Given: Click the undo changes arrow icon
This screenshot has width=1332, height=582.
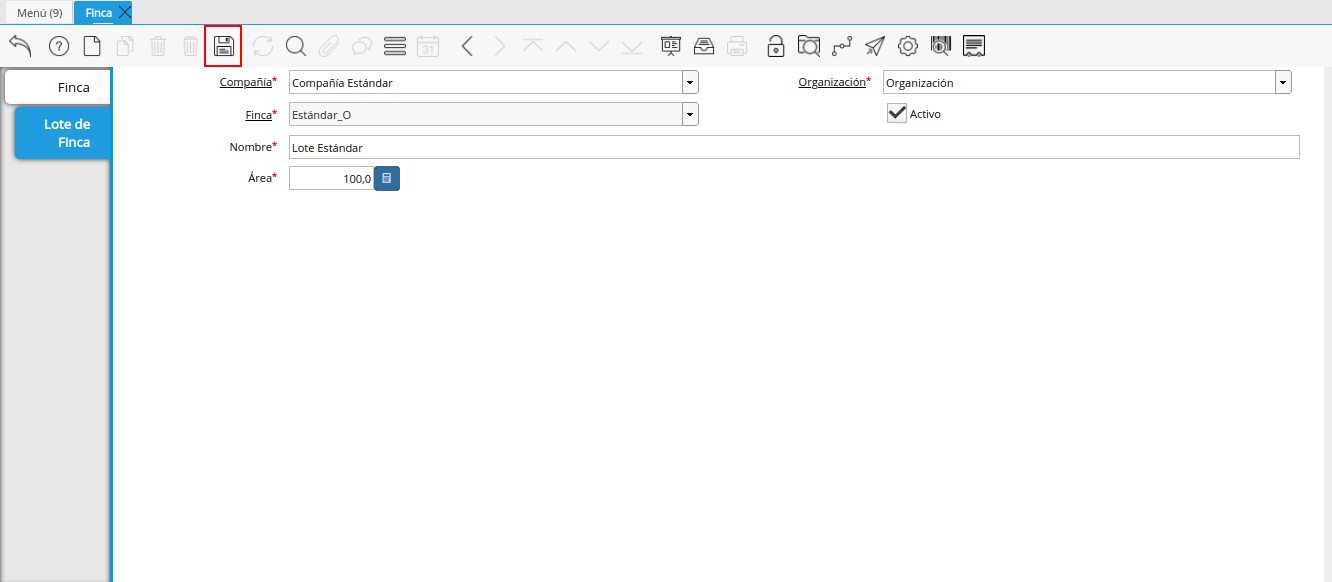Looking at the screenshot, I should click(x=20, y=45).
